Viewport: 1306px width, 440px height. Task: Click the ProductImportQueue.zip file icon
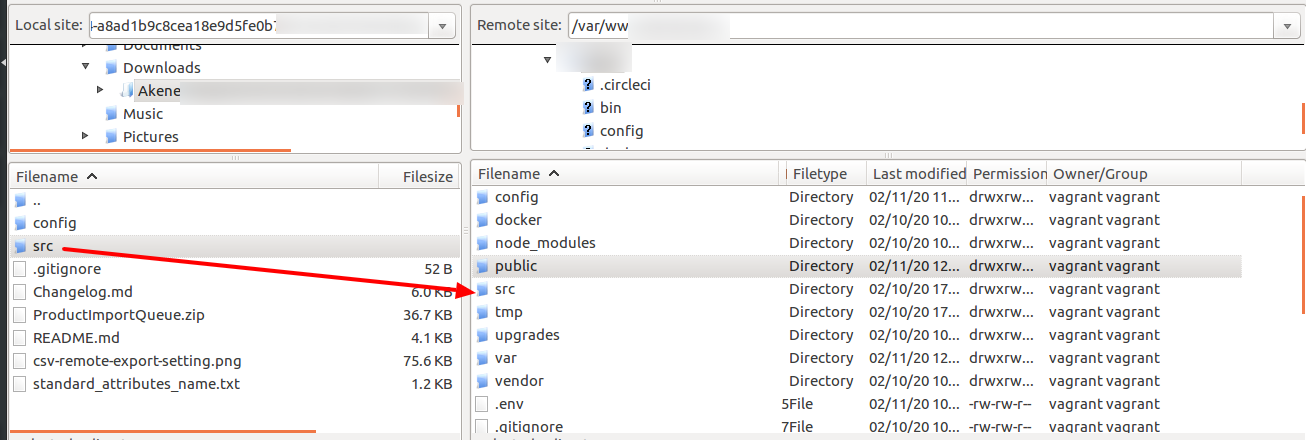[21, 315]
